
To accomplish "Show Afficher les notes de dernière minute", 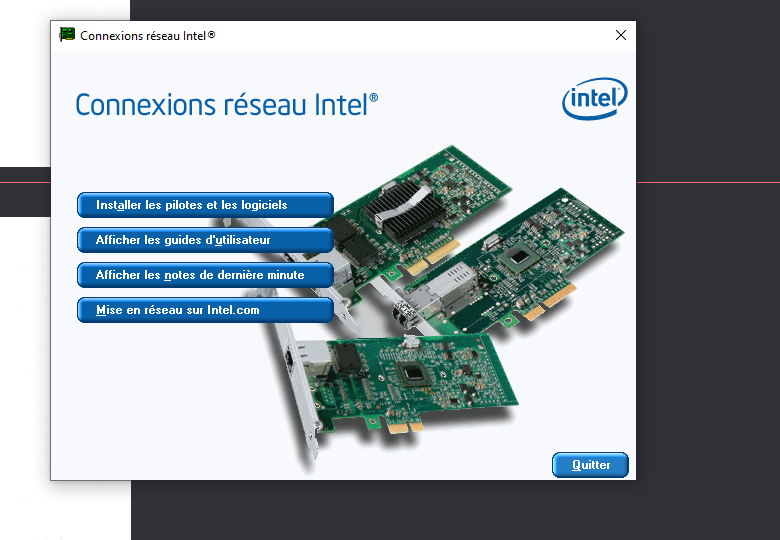I will point(205,275).
